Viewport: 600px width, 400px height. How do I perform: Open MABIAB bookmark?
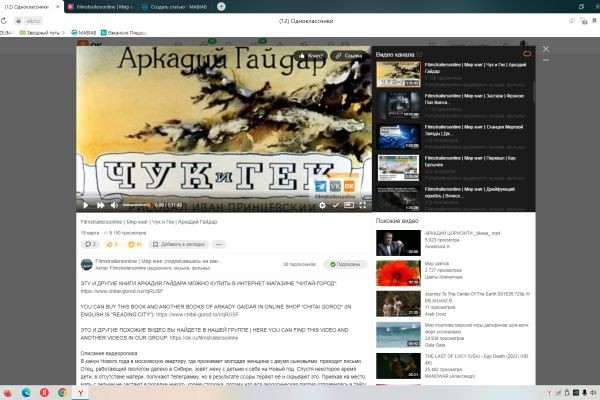83,33
